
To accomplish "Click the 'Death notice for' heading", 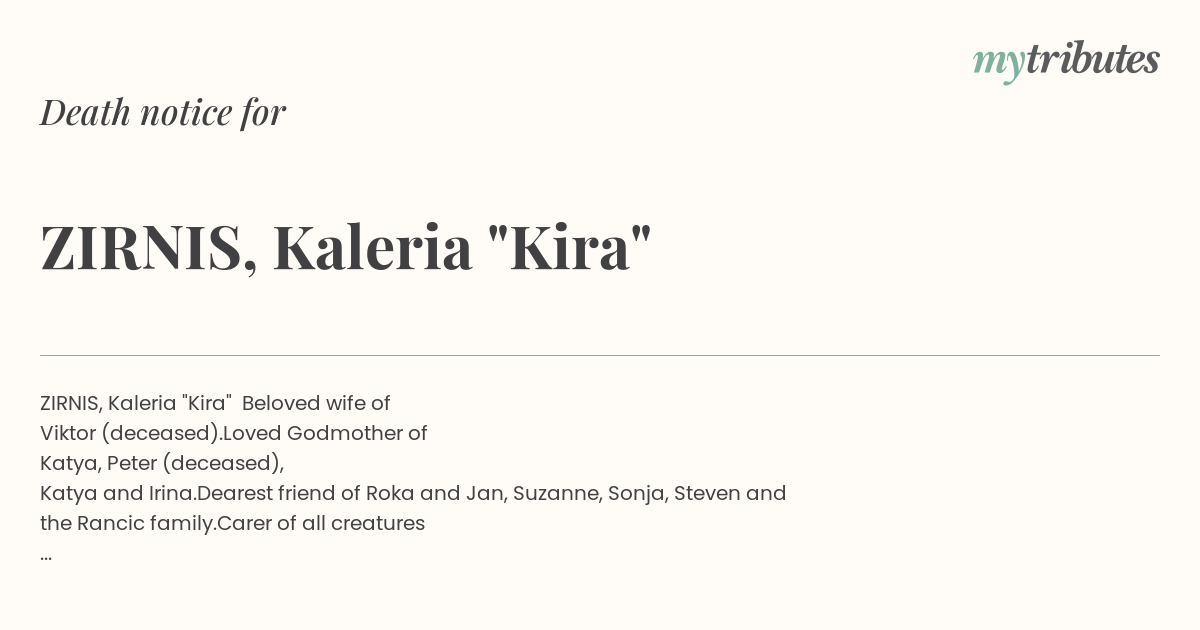I will pos(163,113).
